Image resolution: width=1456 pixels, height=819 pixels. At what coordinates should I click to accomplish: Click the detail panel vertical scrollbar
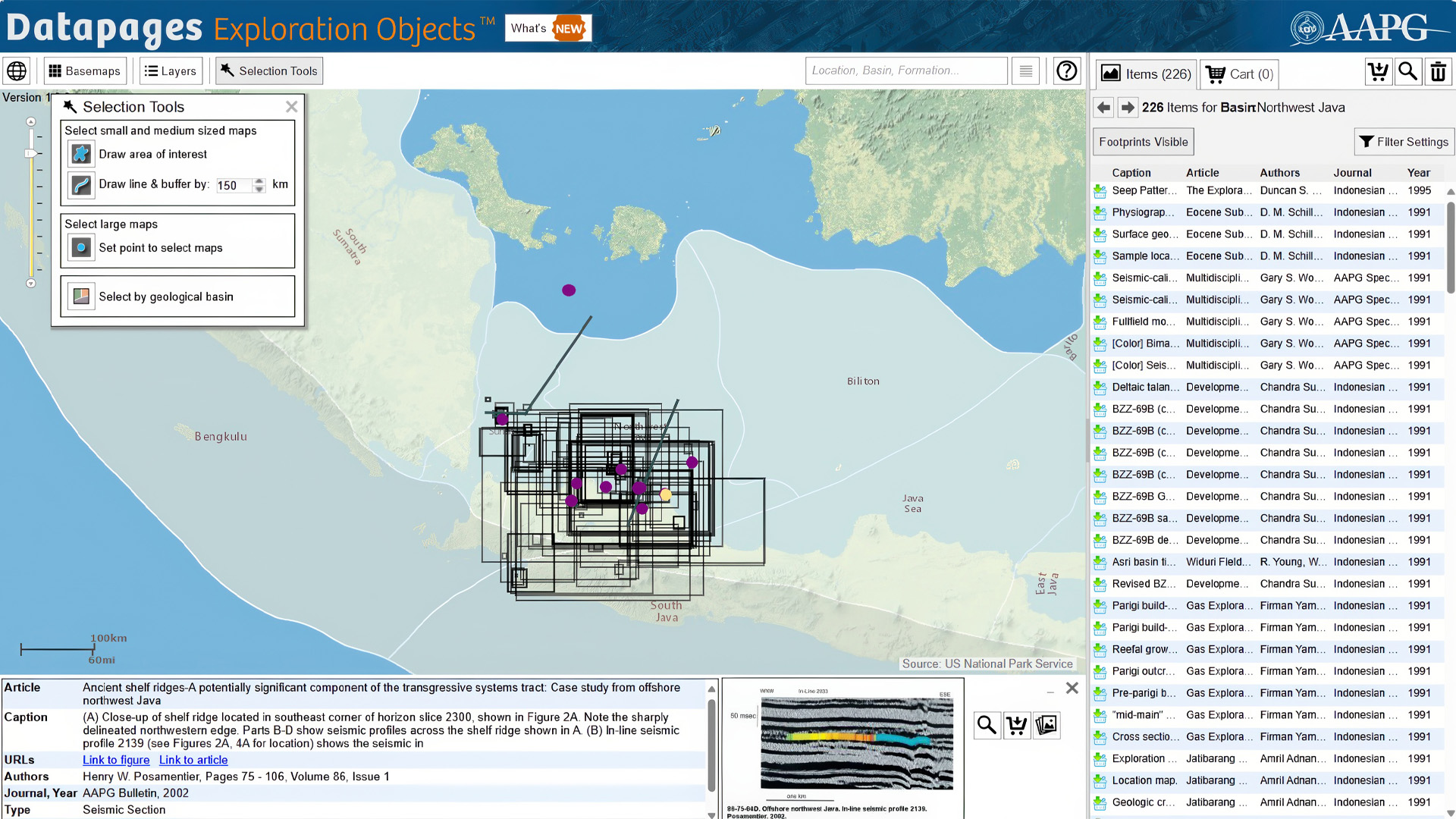point(711,745)
